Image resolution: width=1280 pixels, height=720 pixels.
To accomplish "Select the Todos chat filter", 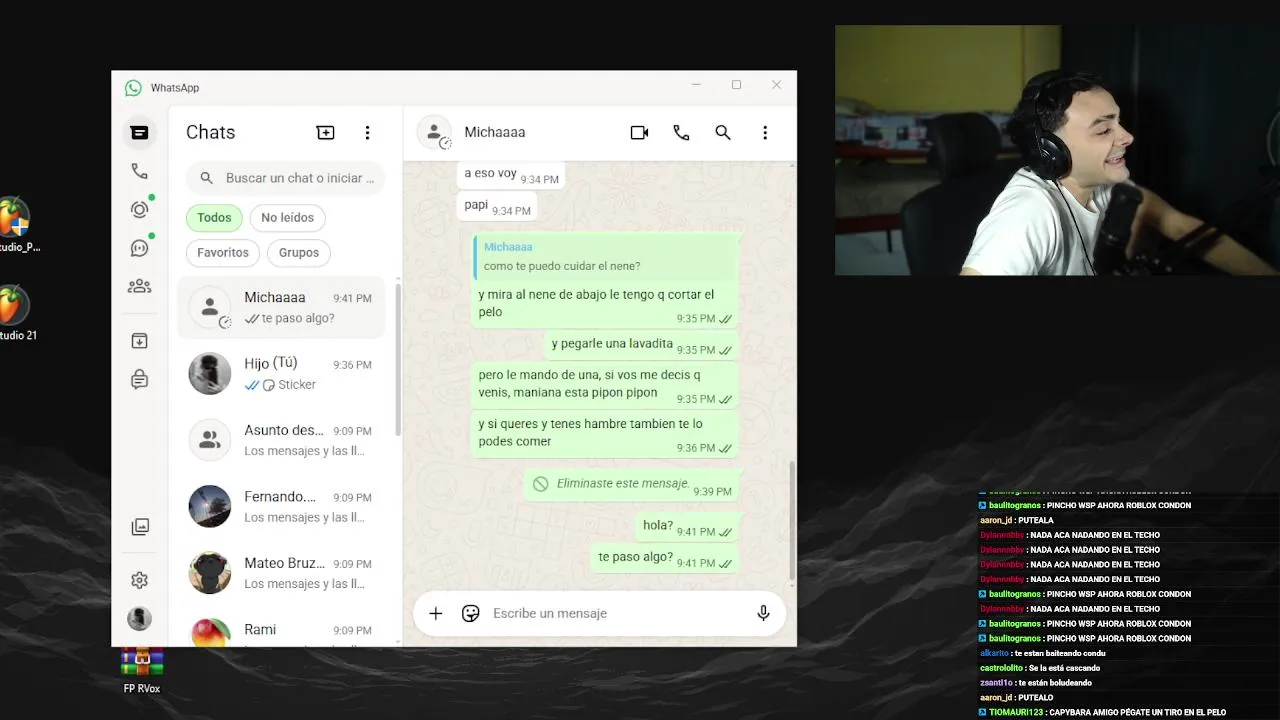I will 214,217.
